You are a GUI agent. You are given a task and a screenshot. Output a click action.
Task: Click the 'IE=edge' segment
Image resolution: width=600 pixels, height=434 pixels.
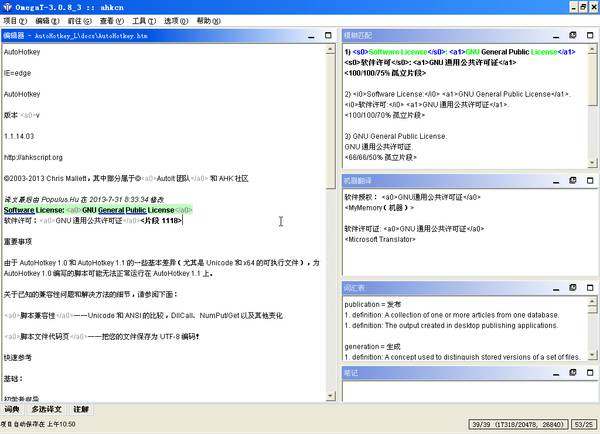(x=17, y=73)
